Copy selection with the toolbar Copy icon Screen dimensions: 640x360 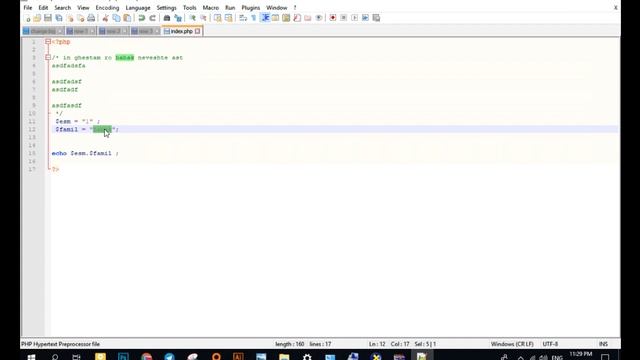(116, 18)
